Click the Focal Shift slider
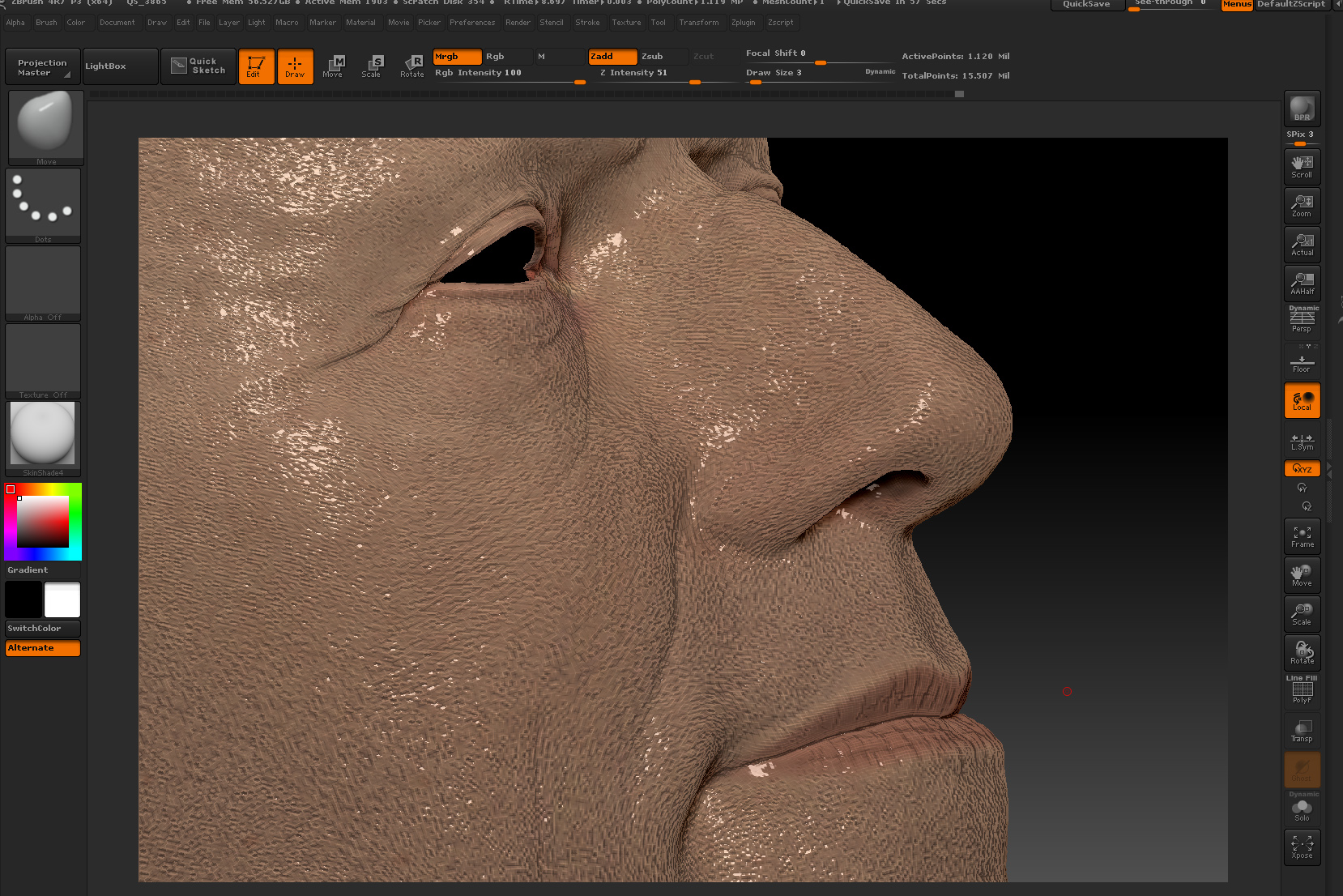Image resolution: width=1343 pixels, height=896 pixels. click(820, 55)
